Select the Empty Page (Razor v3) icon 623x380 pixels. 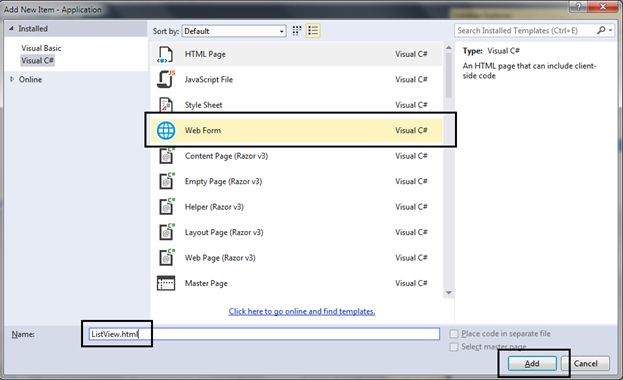[166, 181]
